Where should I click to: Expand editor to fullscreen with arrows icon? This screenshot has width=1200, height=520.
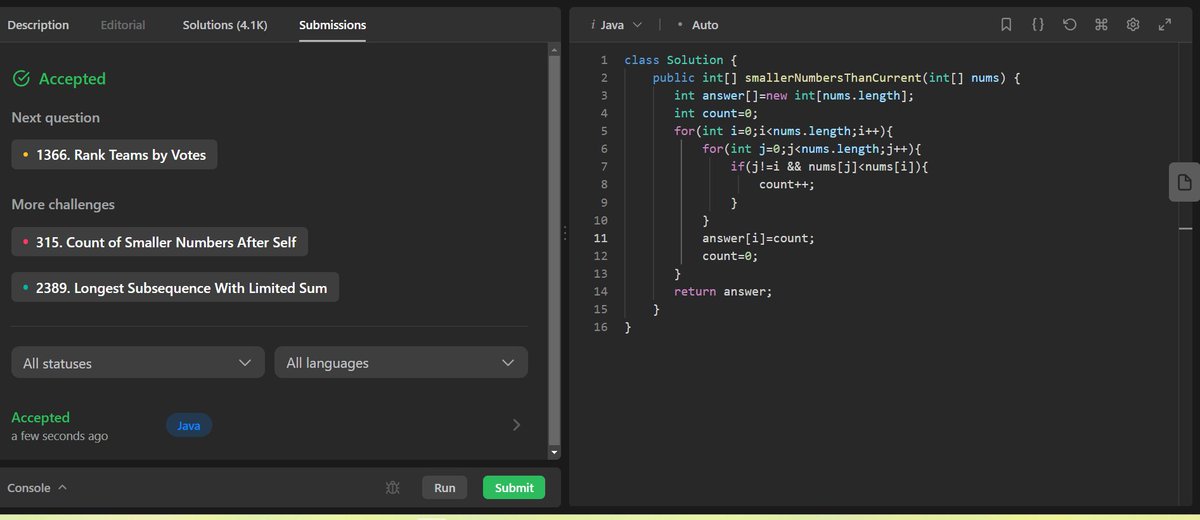coord(1164,25)
